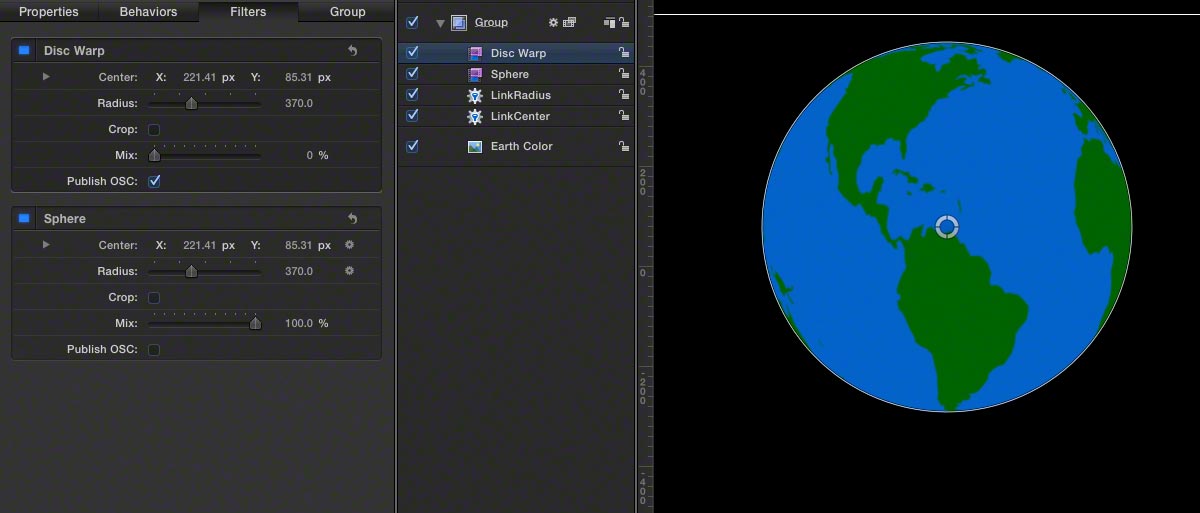Click the Group layer icon
1200x513 pixels.
(459, 22)
